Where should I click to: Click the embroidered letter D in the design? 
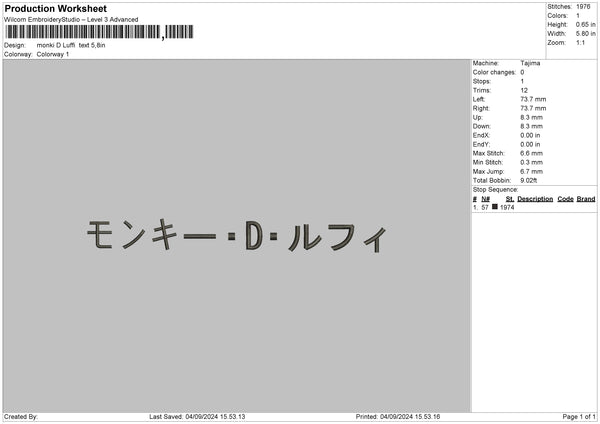click(x=254, y=235)
